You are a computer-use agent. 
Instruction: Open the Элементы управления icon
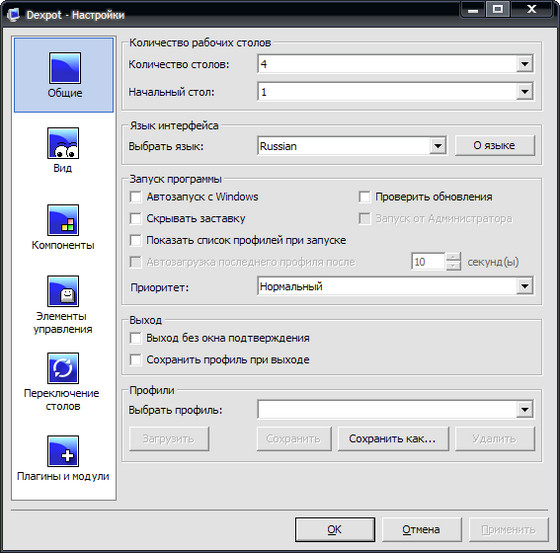pyautogui.click(x=63, y=291)
